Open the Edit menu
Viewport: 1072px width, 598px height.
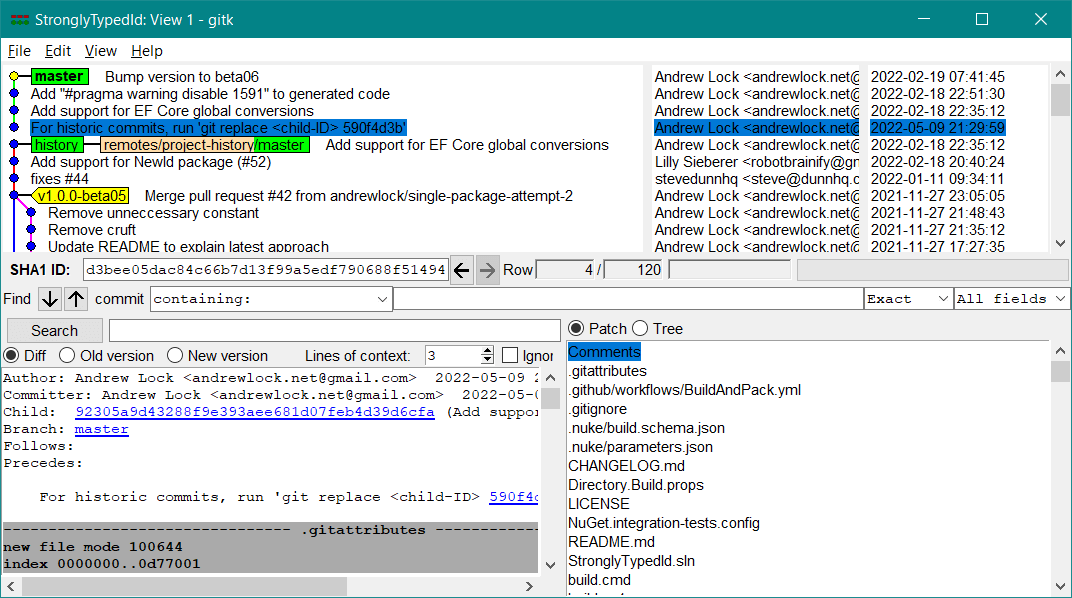[58, 51]
